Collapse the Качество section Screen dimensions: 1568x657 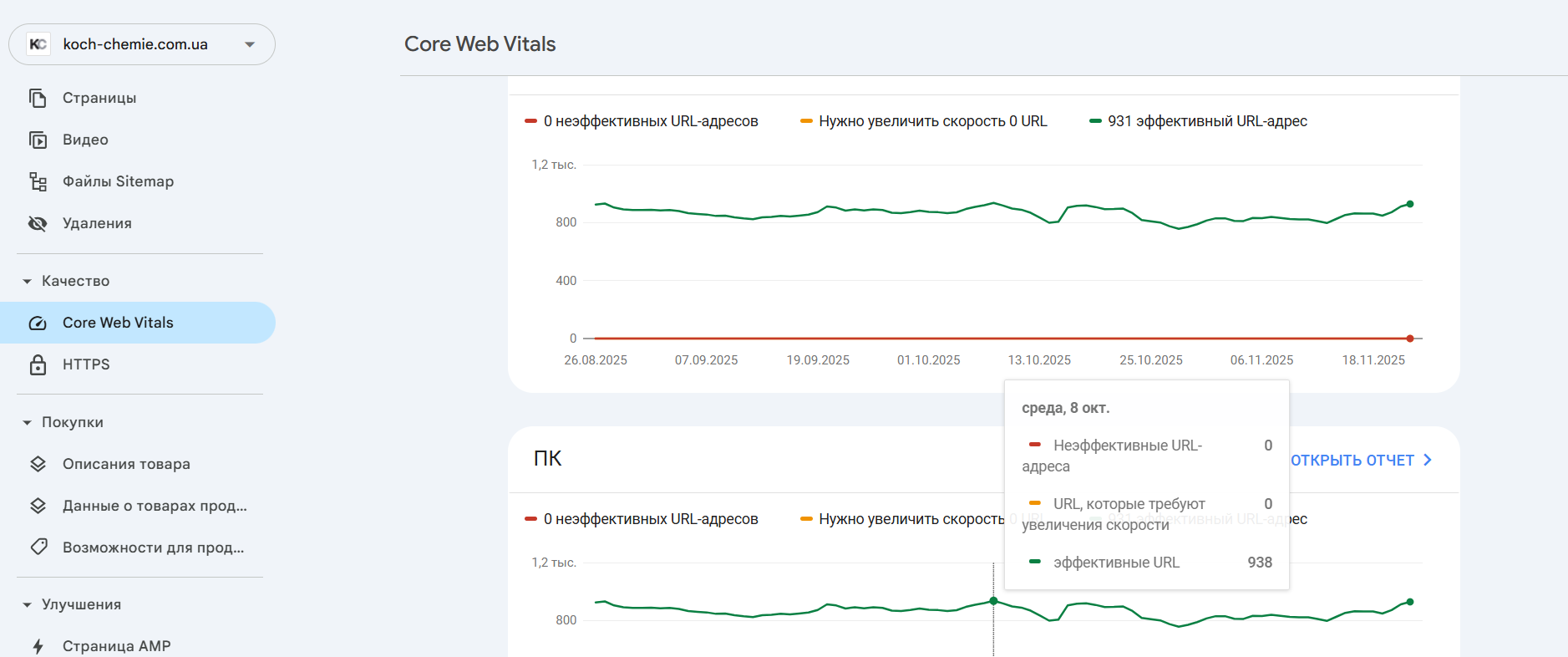28,282
